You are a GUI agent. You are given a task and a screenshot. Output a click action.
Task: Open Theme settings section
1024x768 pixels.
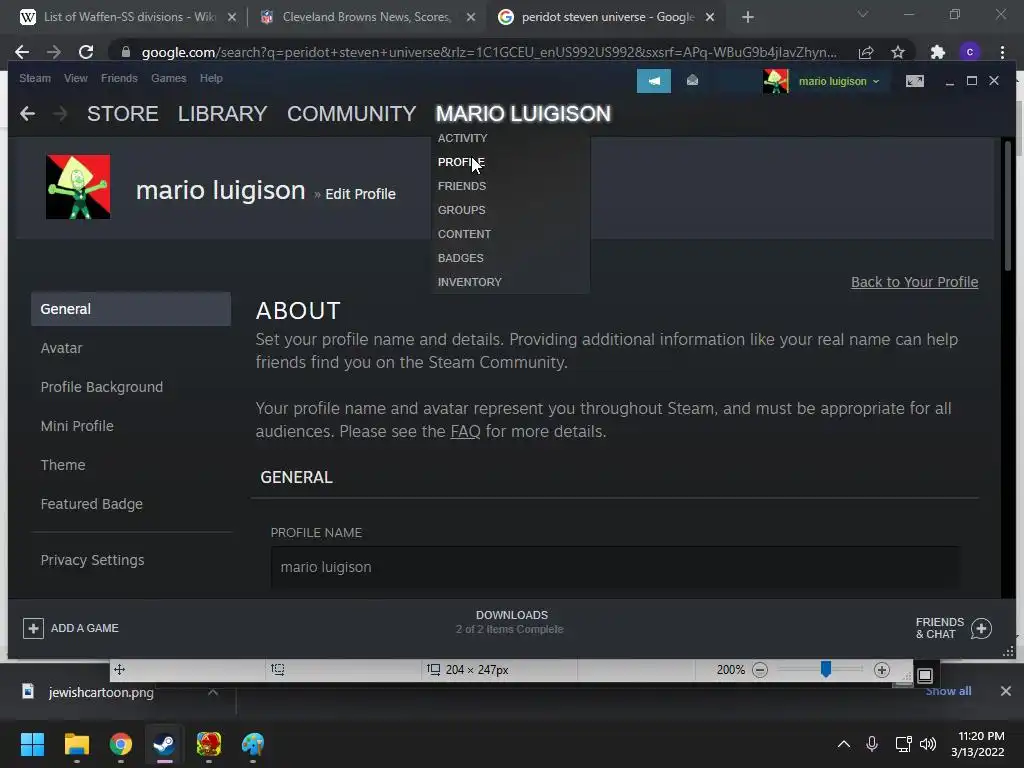coord(131,465)
